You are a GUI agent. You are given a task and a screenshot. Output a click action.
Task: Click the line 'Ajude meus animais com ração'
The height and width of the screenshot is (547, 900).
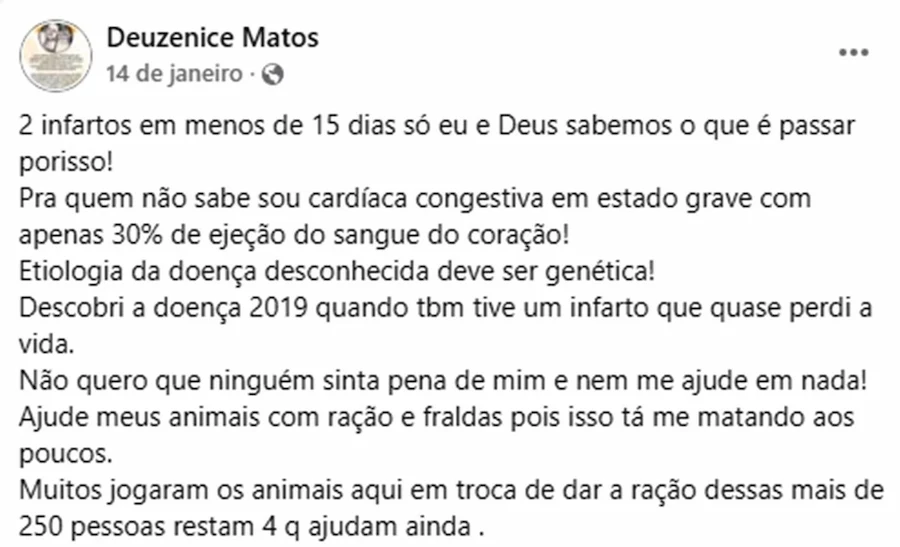pos(436,417)
